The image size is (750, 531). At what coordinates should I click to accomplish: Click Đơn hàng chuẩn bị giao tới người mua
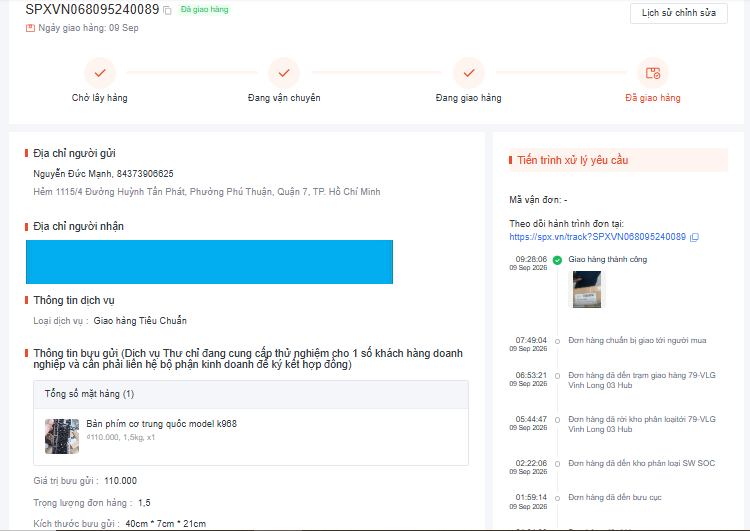pos(637,341)
